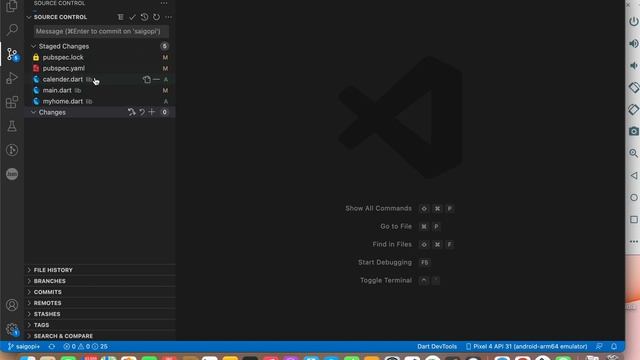Click the feedback icon in status bar
This screenshot has height=360, width=640.
click(599, 347)
